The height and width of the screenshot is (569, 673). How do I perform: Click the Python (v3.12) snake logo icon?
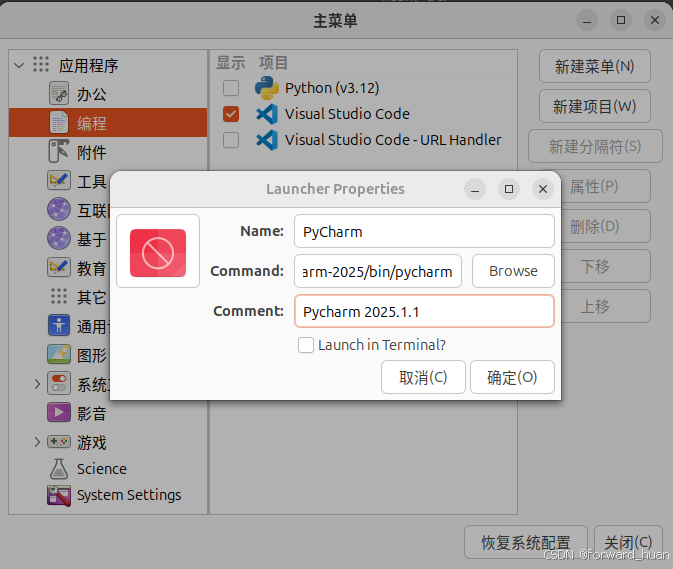[x=267, y=88]
